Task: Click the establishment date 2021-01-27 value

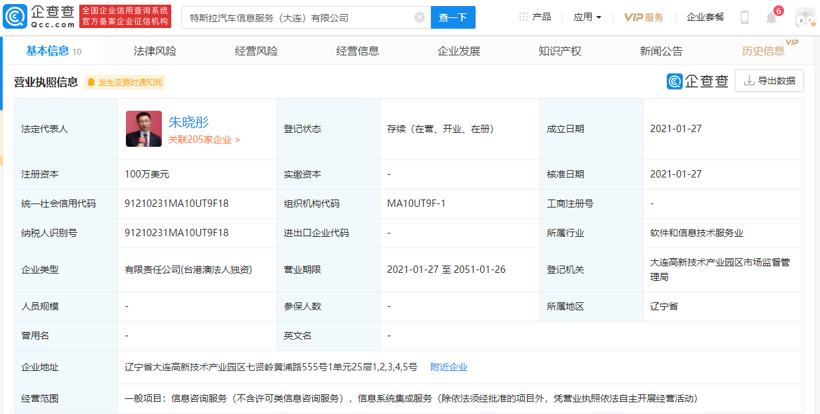Action: 676,129
